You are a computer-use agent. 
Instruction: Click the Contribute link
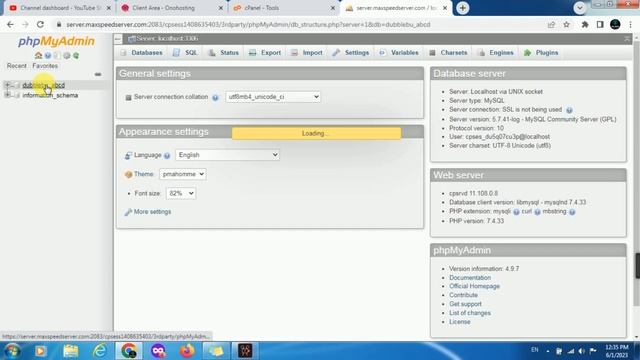point(463,295)
